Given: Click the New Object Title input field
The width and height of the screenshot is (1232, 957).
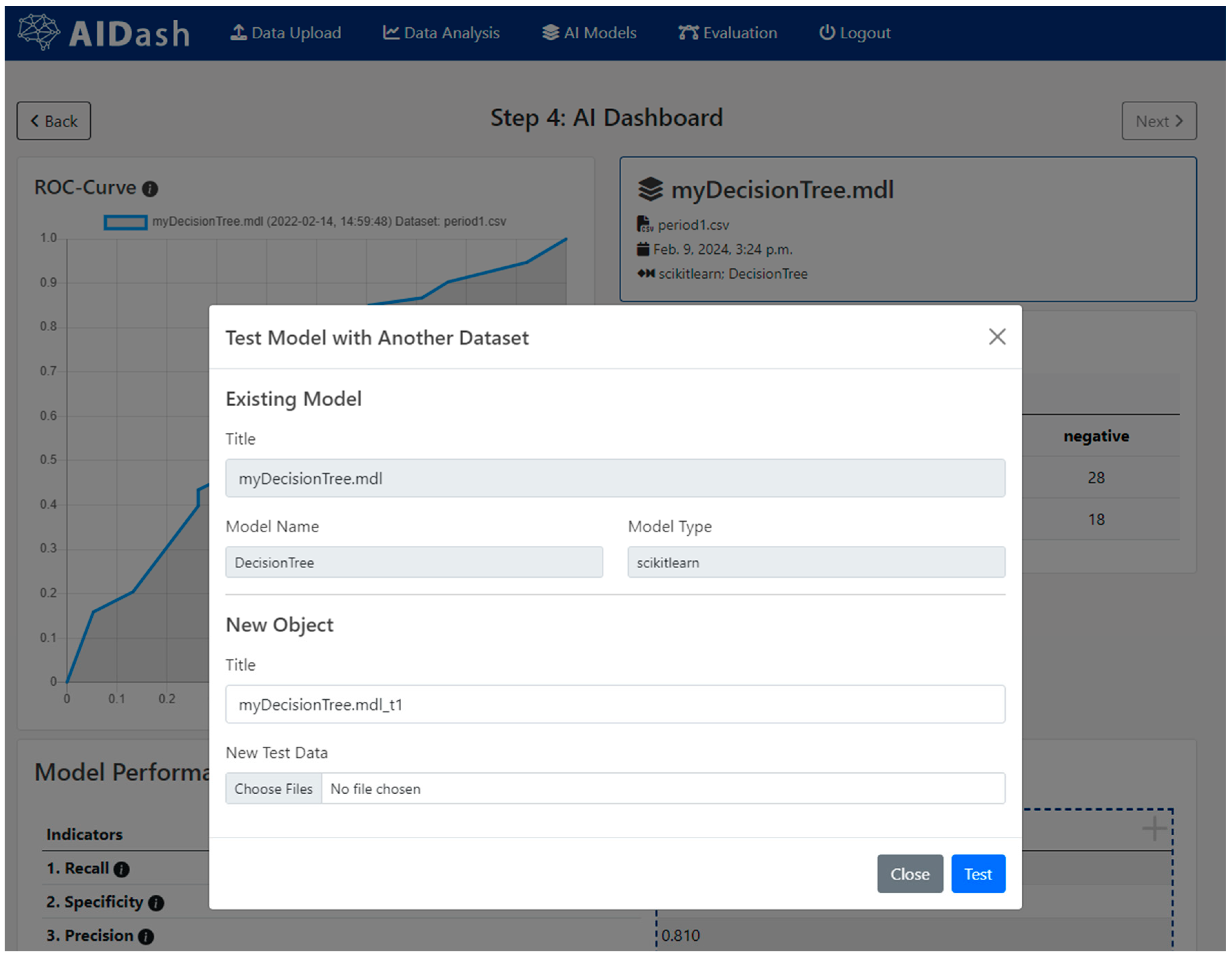Looking at the screenshot, I should pyautogui.click(x=615, y=704).
